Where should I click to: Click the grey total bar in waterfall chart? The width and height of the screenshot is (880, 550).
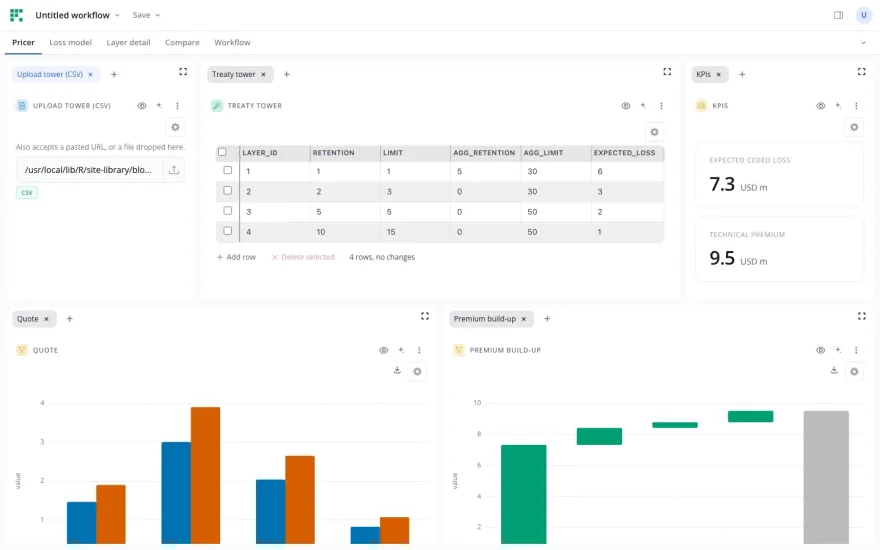tap(826, 477)
